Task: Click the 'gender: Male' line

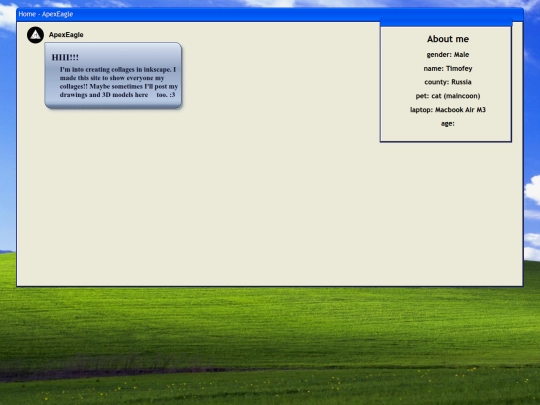Action: 448,55
